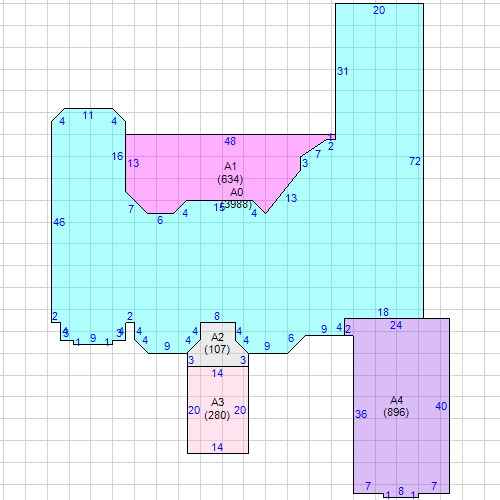Viewport: 500px width, 500px height.
Task: Select the 24 dimension in the purple area
Action: coord(396,325)
